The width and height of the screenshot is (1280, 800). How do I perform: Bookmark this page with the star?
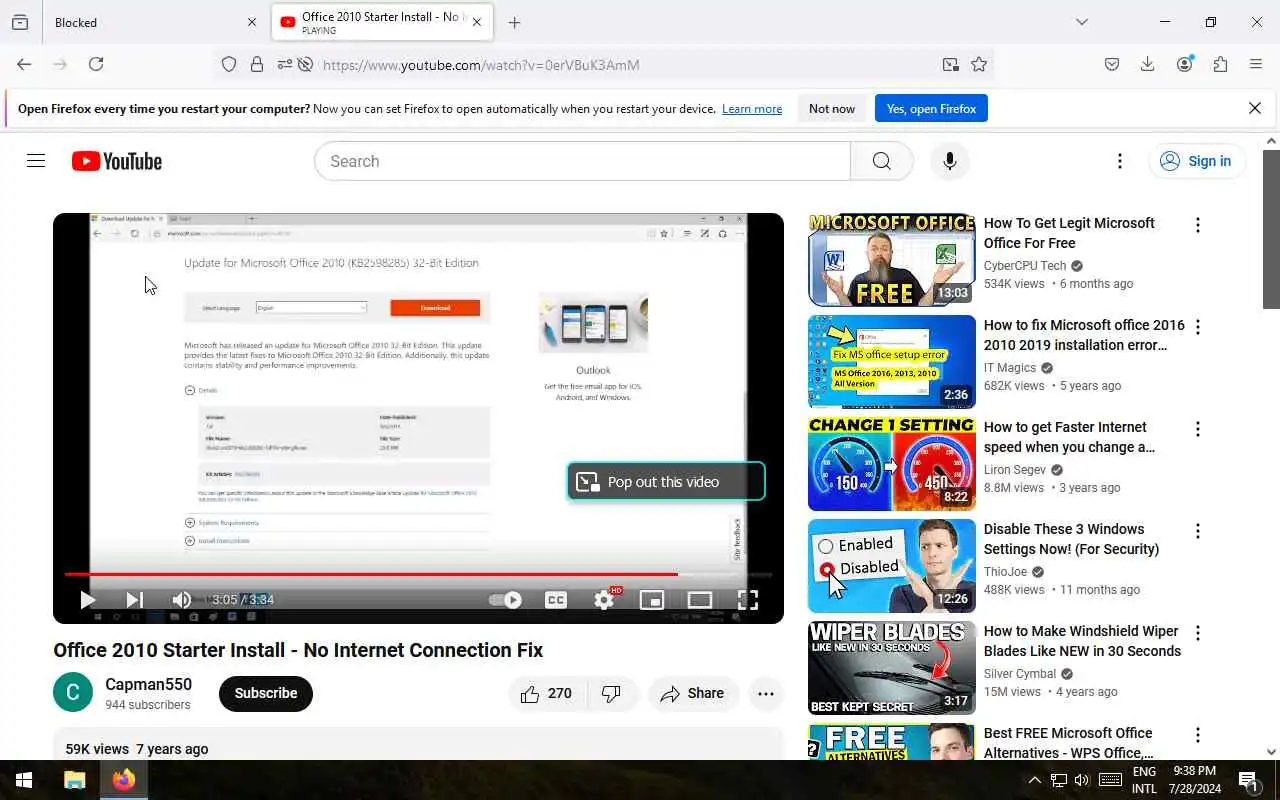tap(979, 64)
